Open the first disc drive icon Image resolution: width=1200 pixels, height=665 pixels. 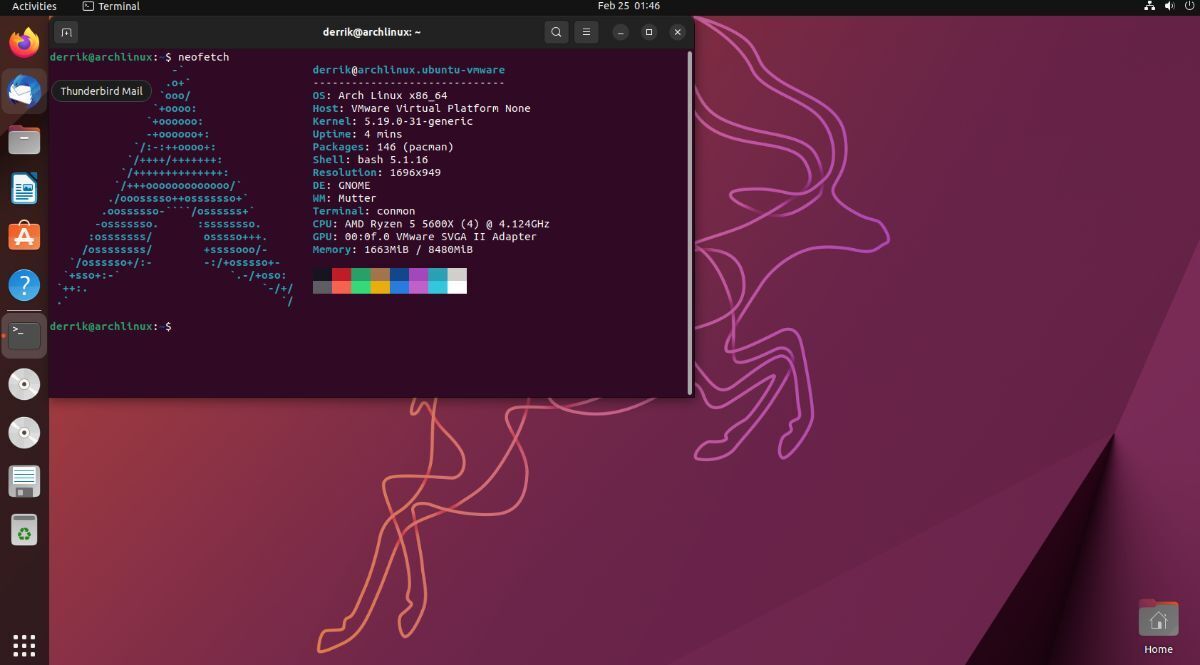[24, 384]
